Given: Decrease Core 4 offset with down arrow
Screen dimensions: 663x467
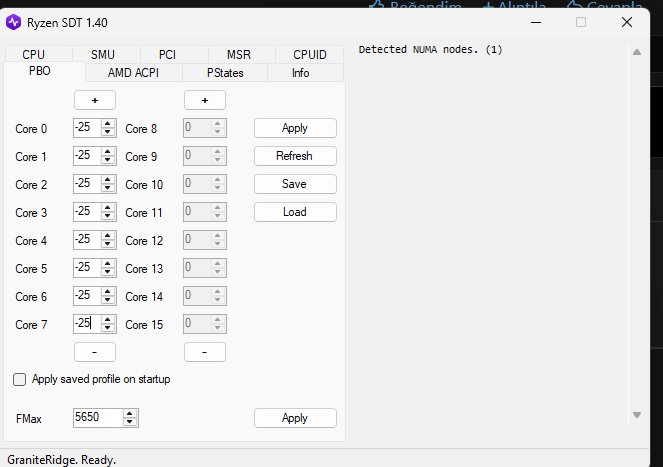Looking at the screenshot, I should click(x=108, y=244).
